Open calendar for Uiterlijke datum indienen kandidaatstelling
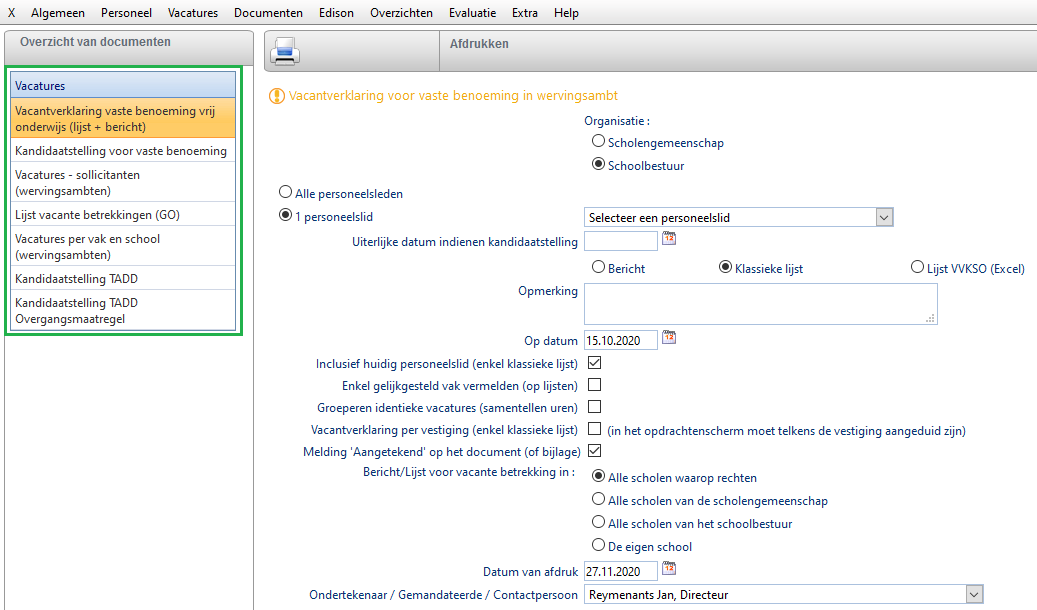This screenshot has height=610, width=1037. pos(670,239)
